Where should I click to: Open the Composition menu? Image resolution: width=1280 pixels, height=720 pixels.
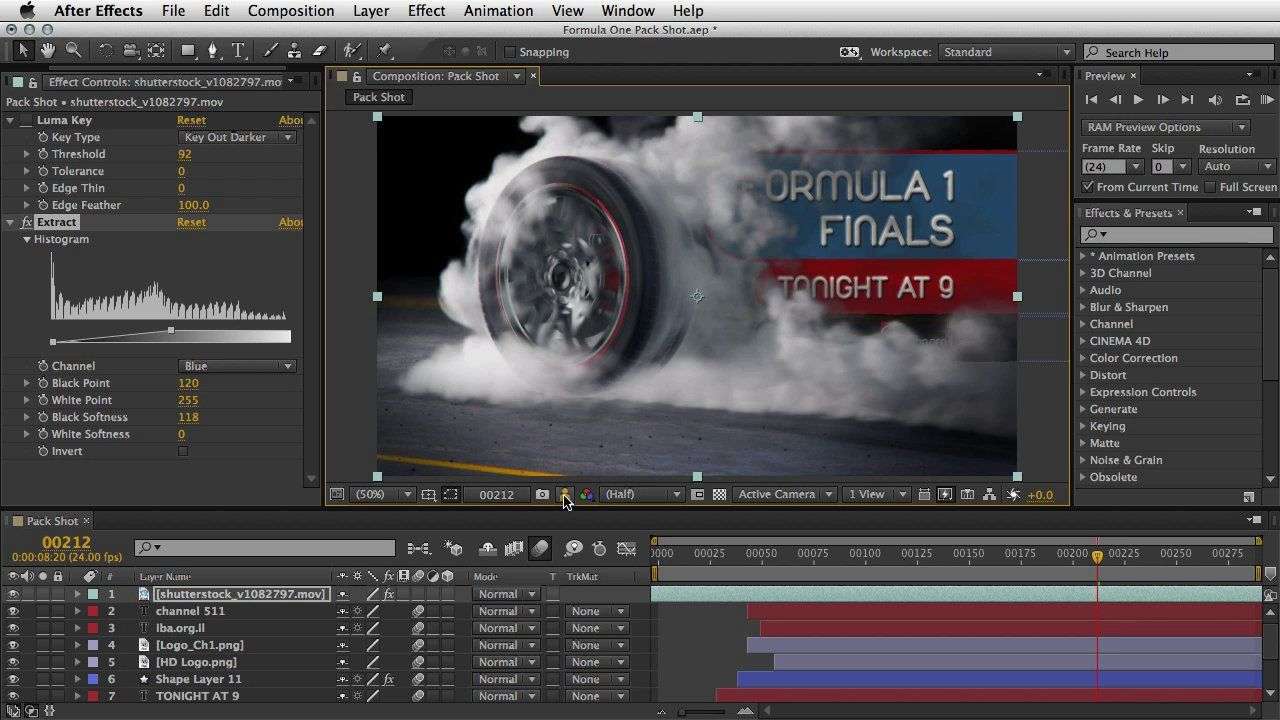[x=291, y=11]
